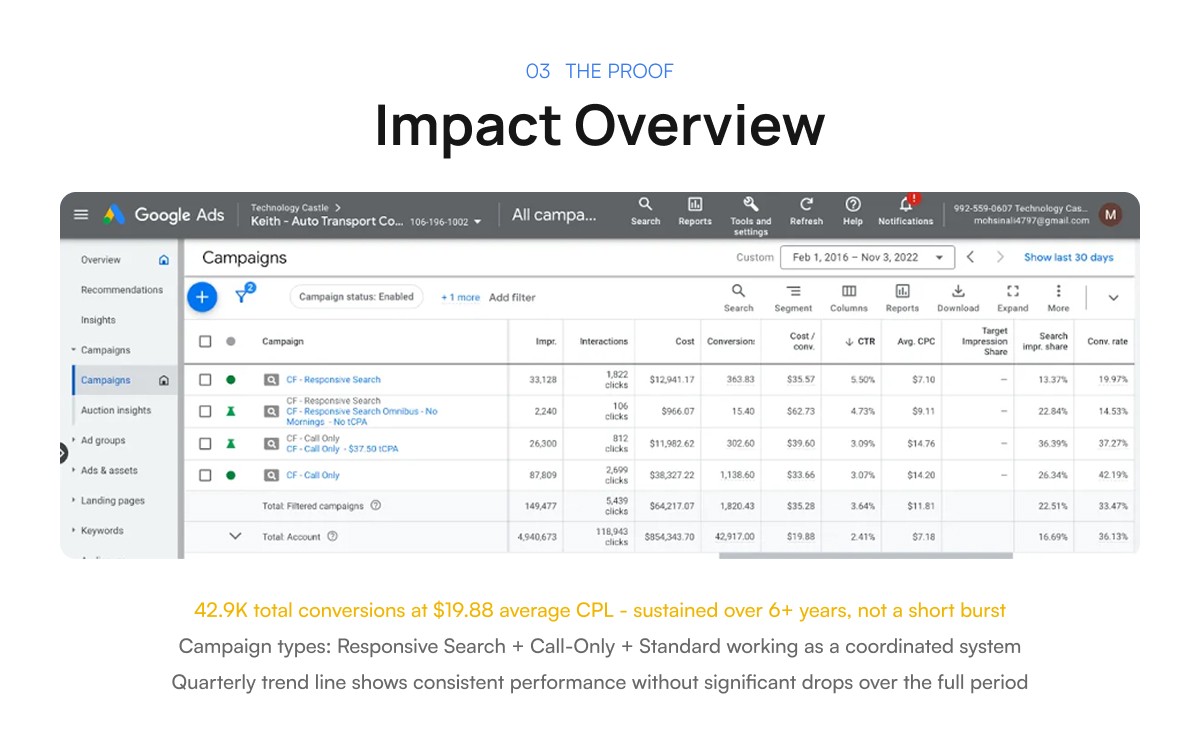Open Search in the top header
The image size is (1200, 751).
tap(645, 211)
